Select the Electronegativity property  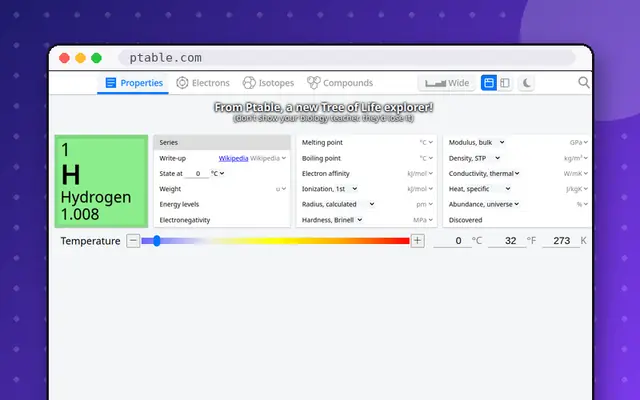tap(184, 220)
